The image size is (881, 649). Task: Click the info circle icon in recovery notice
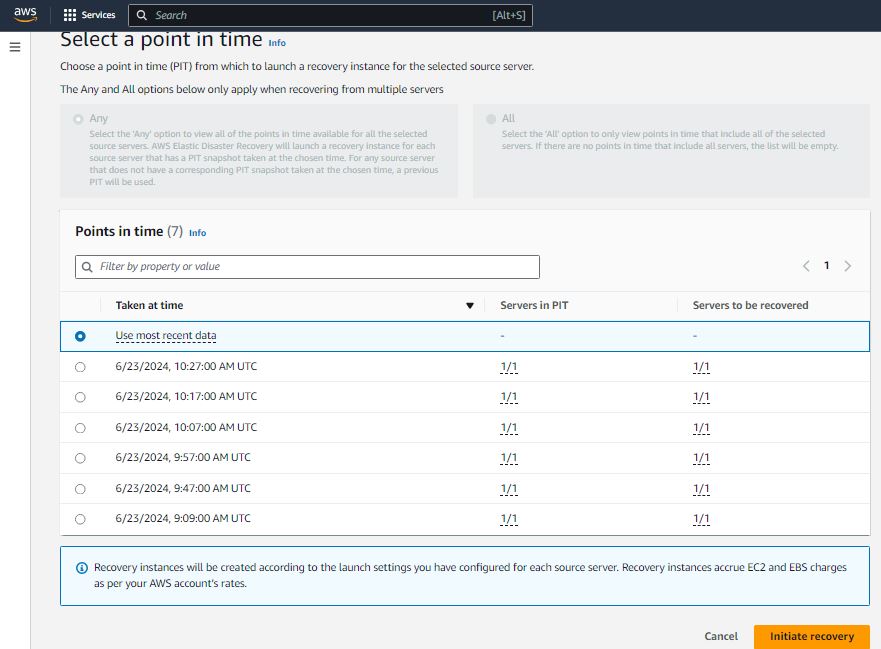point(82,568)
